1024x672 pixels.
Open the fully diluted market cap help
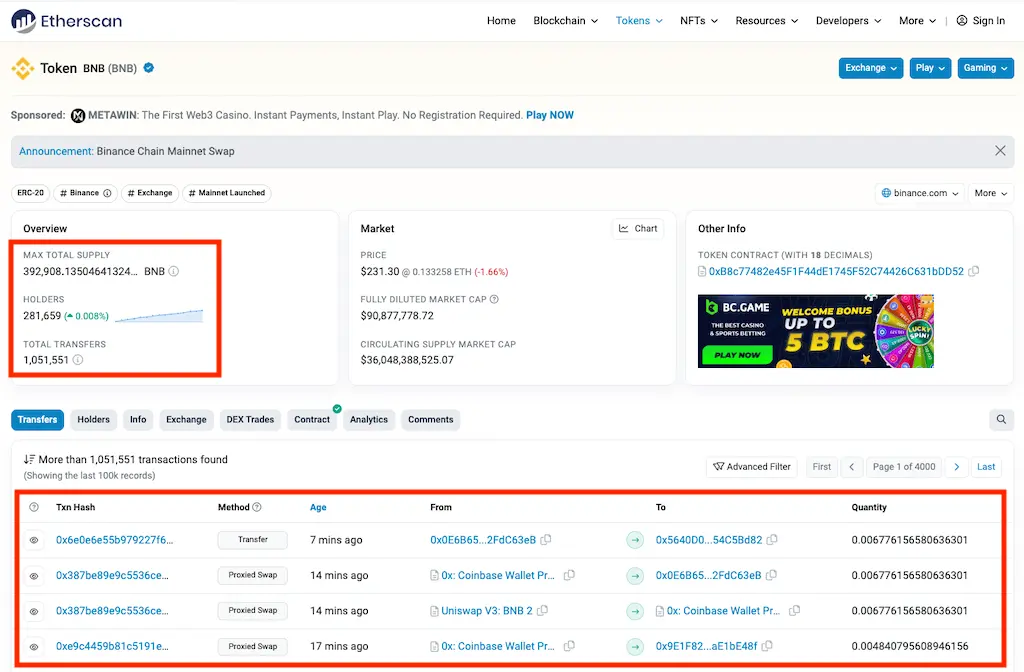click(494, 299)
